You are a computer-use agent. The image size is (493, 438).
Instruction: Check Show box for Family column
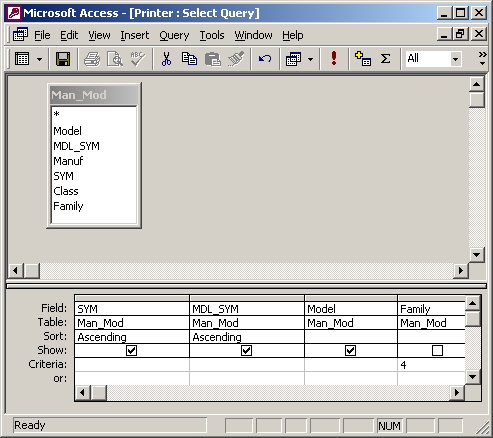[437, 350]
